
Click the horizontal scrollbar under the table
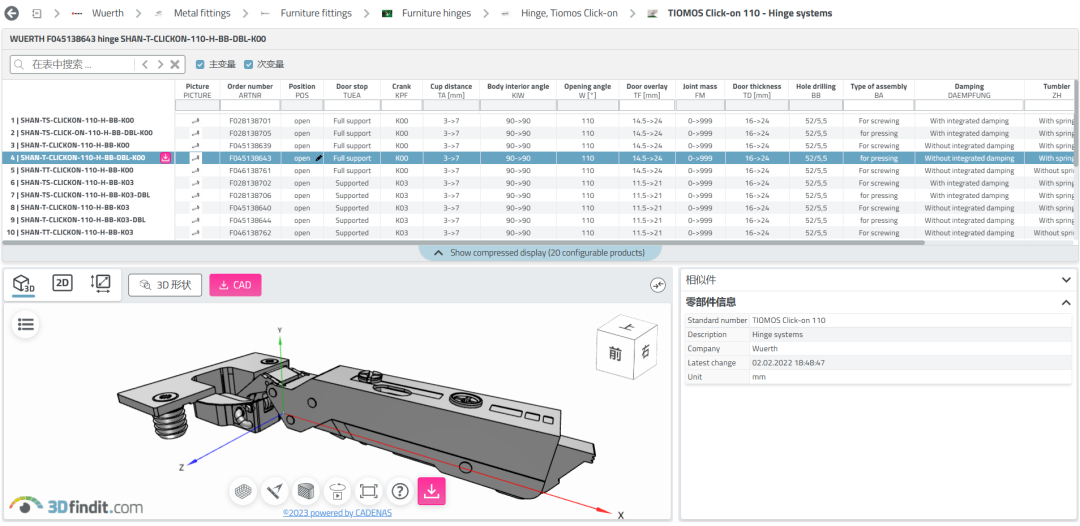coord(463,242)
